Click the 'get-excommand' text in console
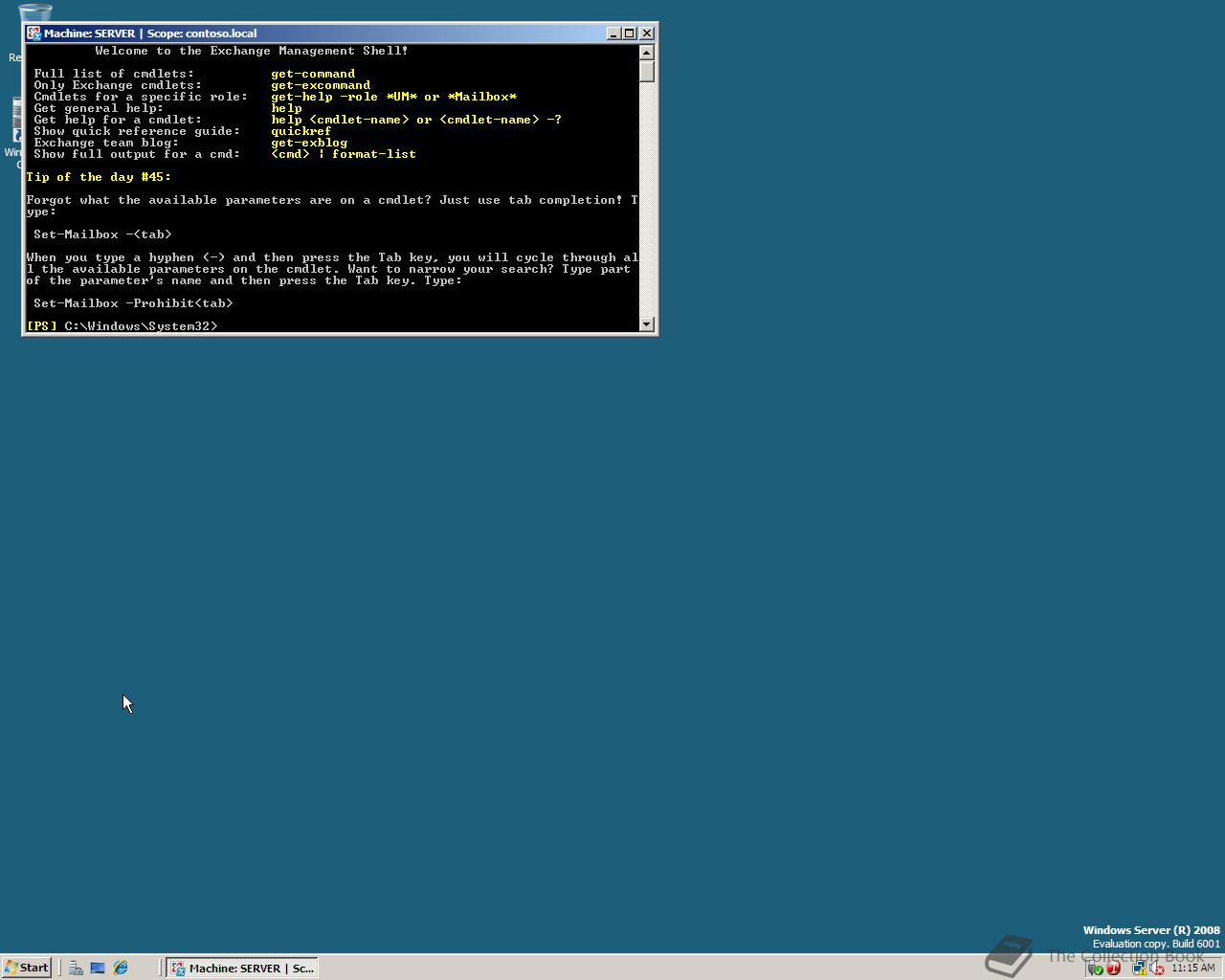The width and height of the screenshot is (1225, 980). (x=321, y=85)
